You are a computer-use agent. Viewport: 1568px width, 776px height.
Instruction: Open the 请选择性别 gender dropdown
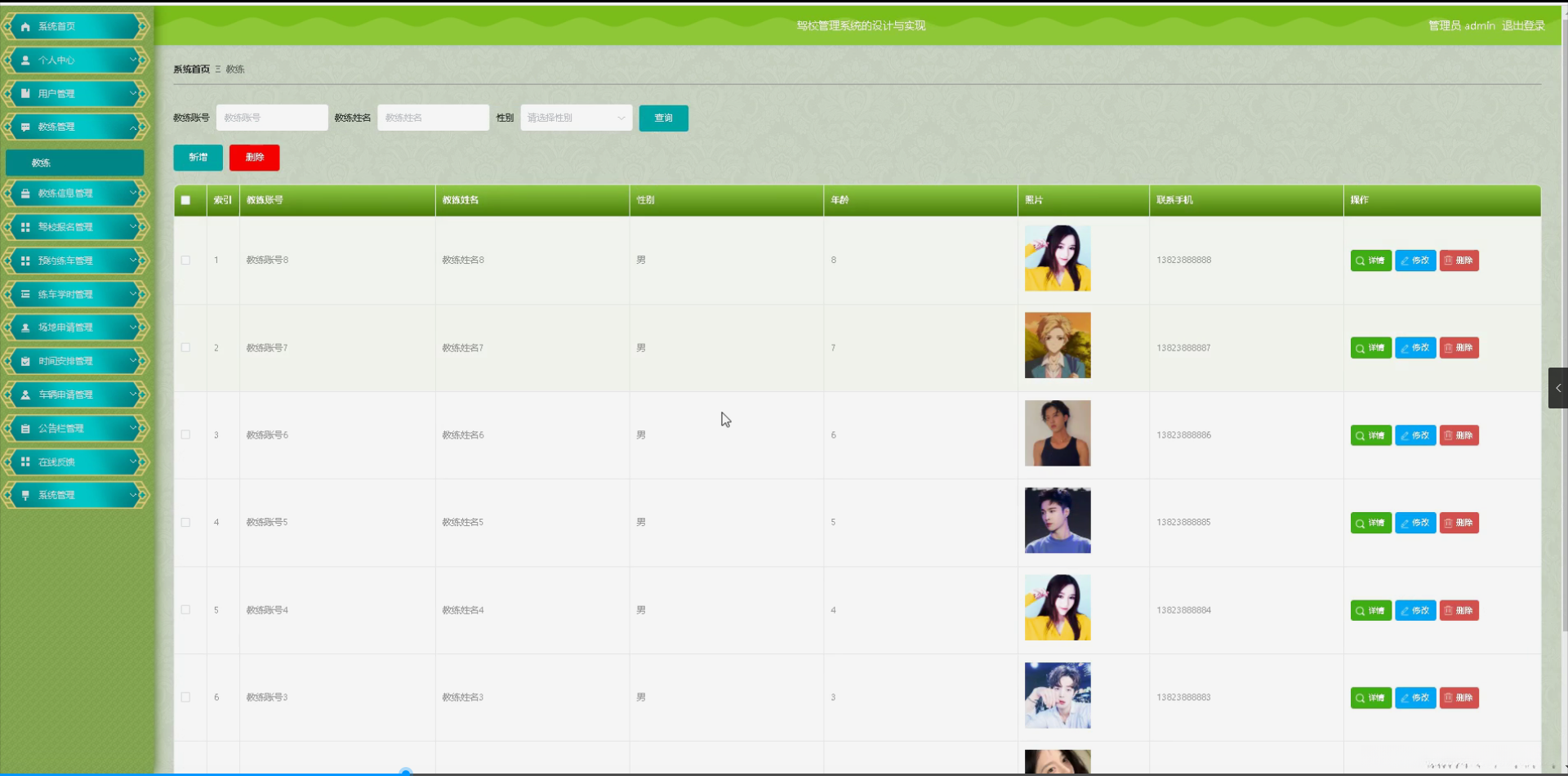(577, 118)
